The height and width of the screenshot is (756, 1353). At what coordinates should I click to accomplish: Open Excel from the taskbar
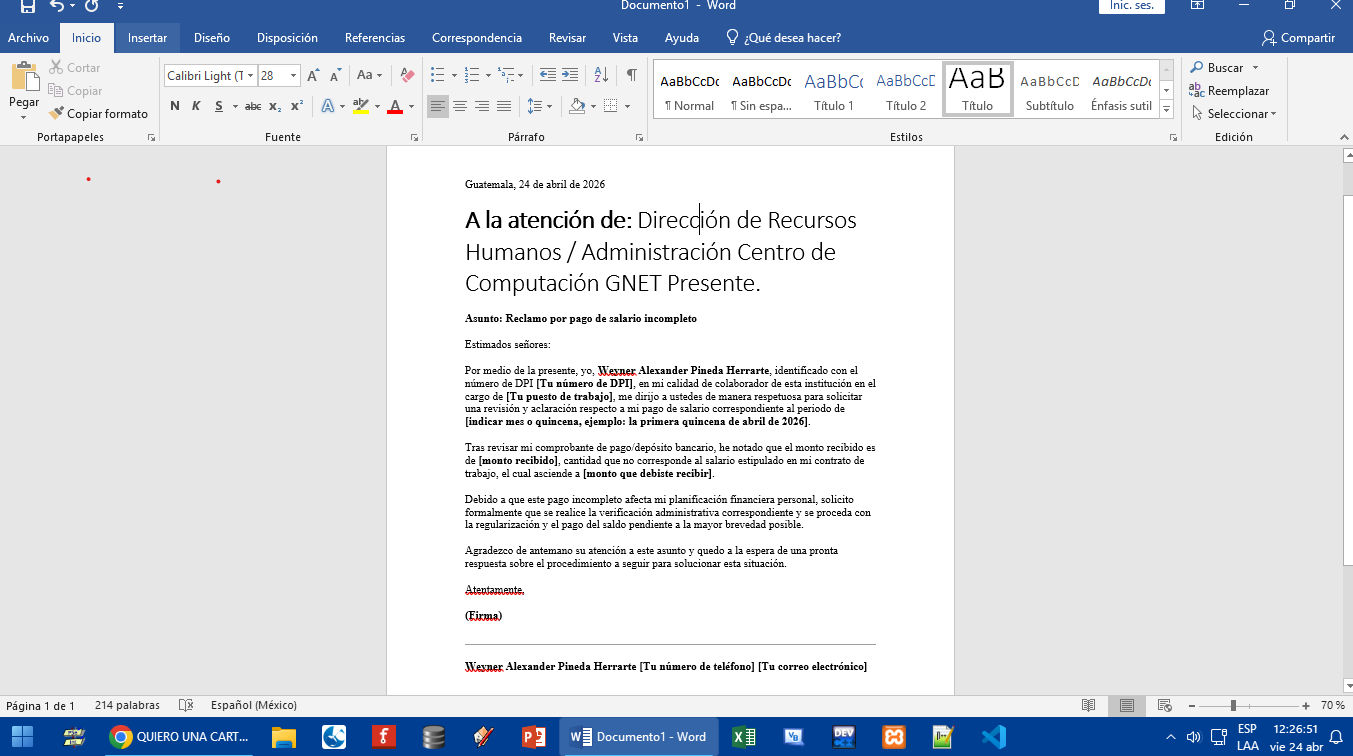click(x=743, y=737)
